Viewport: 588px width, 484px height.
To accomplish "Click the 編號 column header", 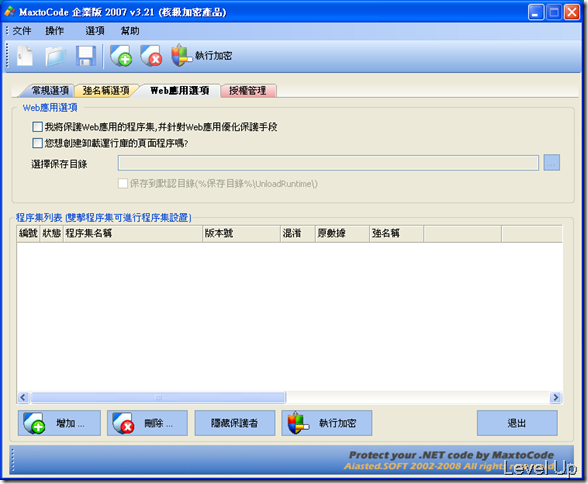I will tap(28, 234).
